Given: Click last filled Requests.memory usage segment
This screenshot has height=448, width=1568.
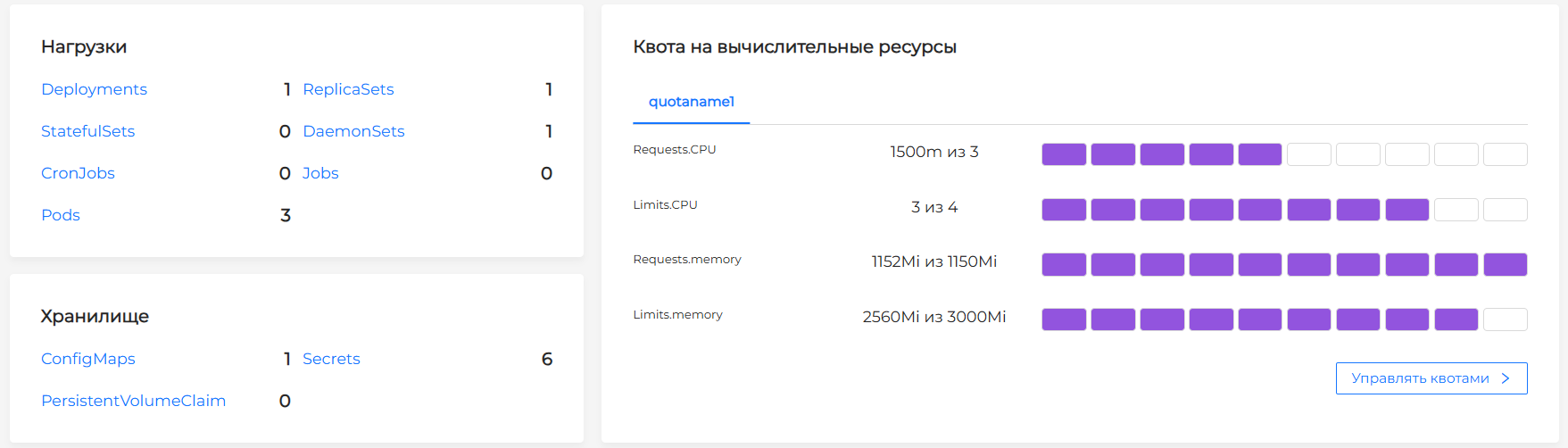Looking at the screenshot, I should [1505, 264].
